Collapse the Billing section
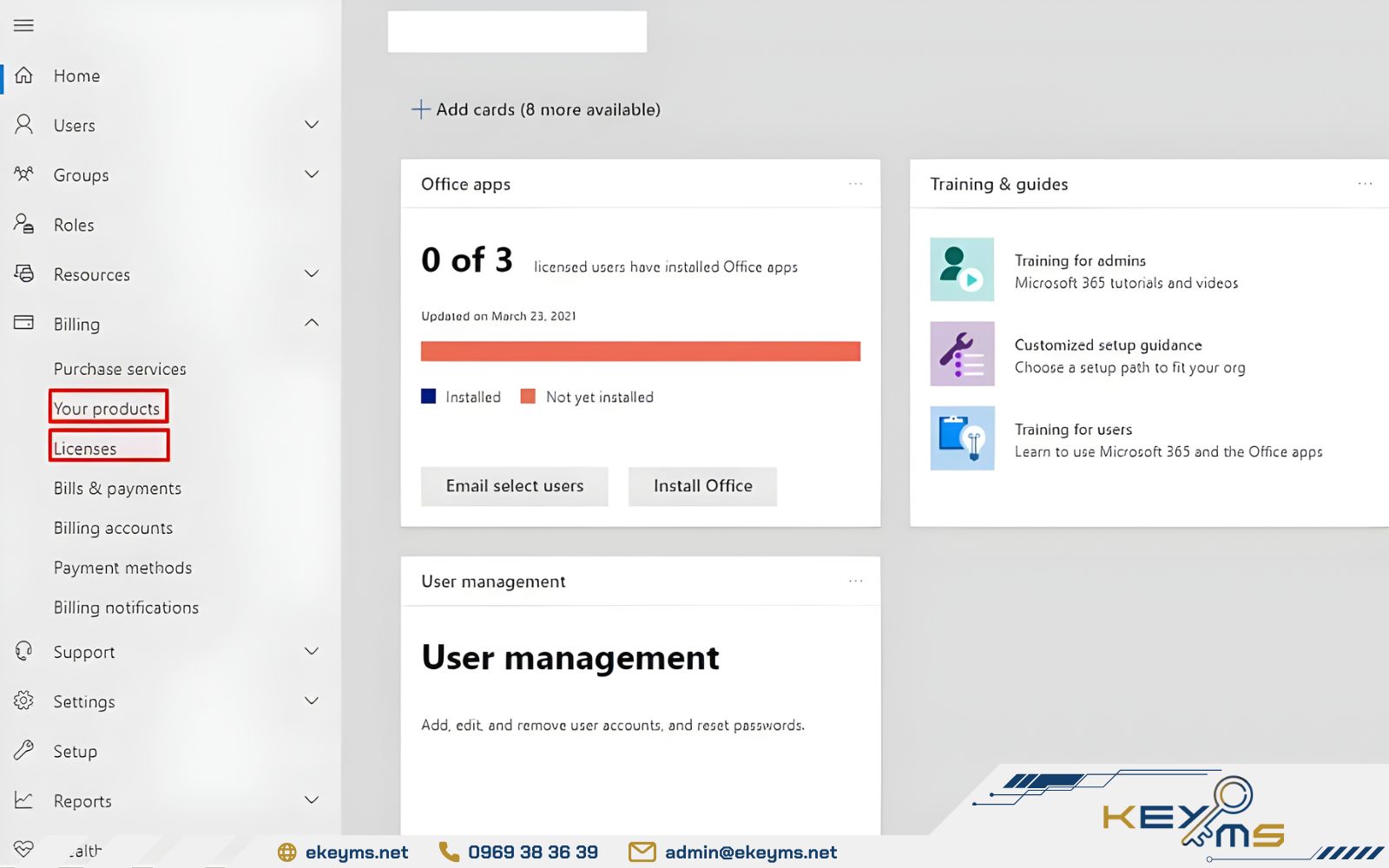This screenshot has height=868, width=1389. (312, 322)
